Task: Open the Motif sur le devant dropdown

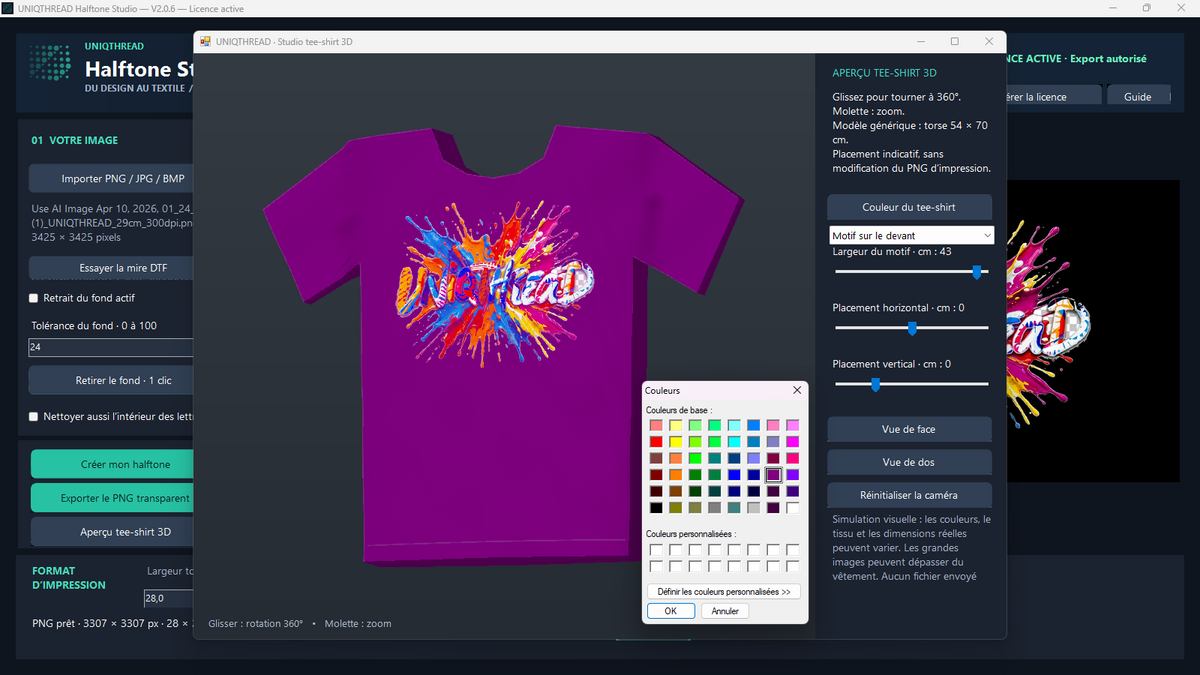Action: [x=912, y=235]
